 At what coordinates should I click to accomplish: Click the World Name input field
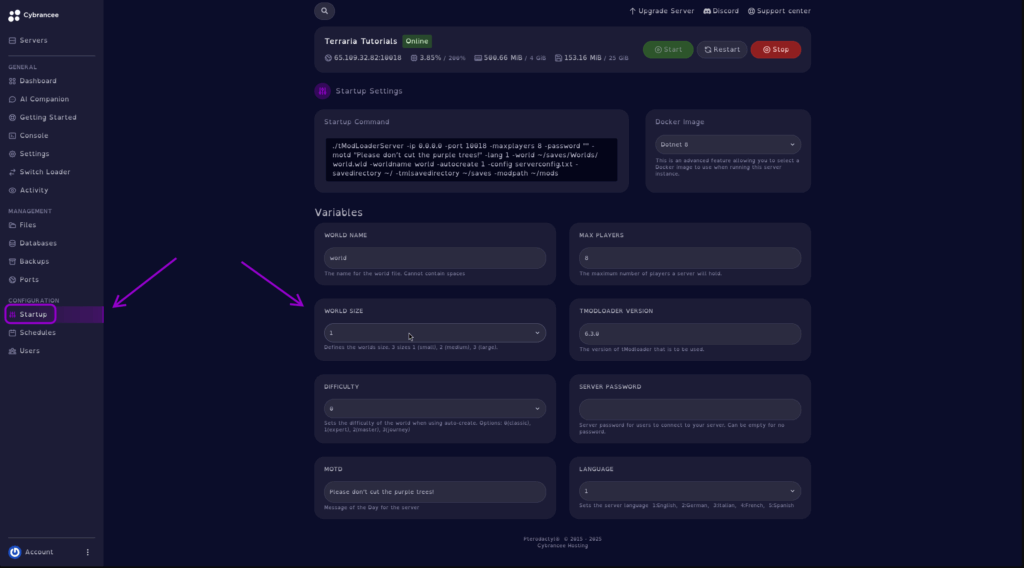coord(435,258)
